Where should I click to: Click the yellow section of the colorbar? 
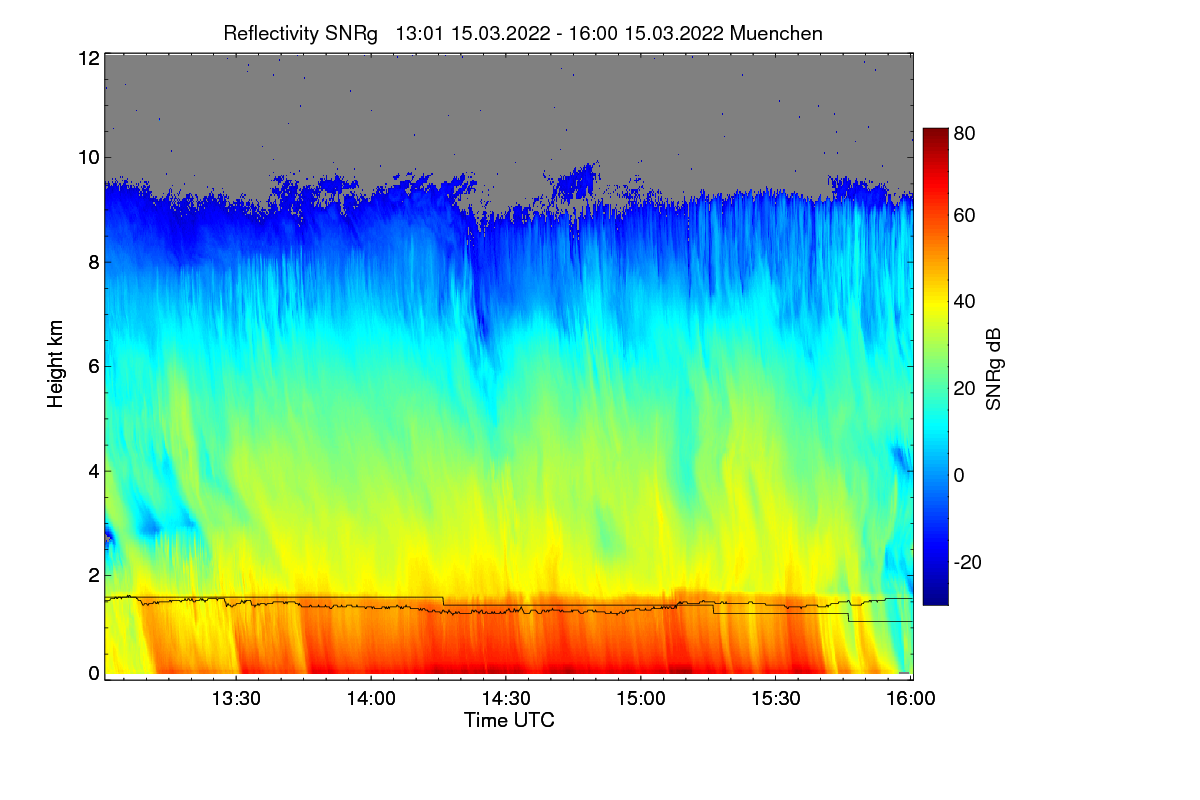pos(934,310)
